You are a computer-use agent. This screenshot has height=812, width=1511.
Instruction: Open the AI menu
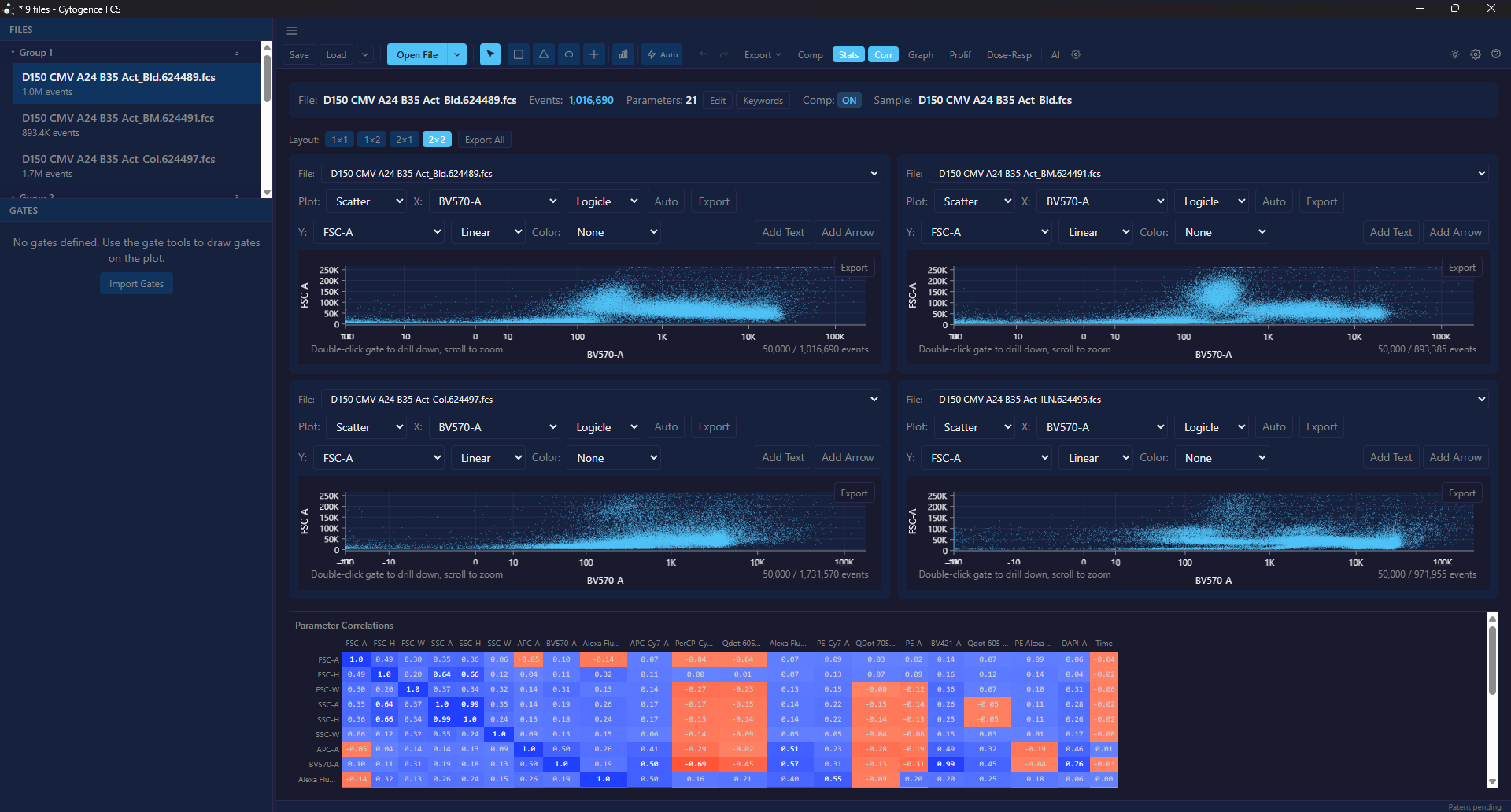(1055, 54)
